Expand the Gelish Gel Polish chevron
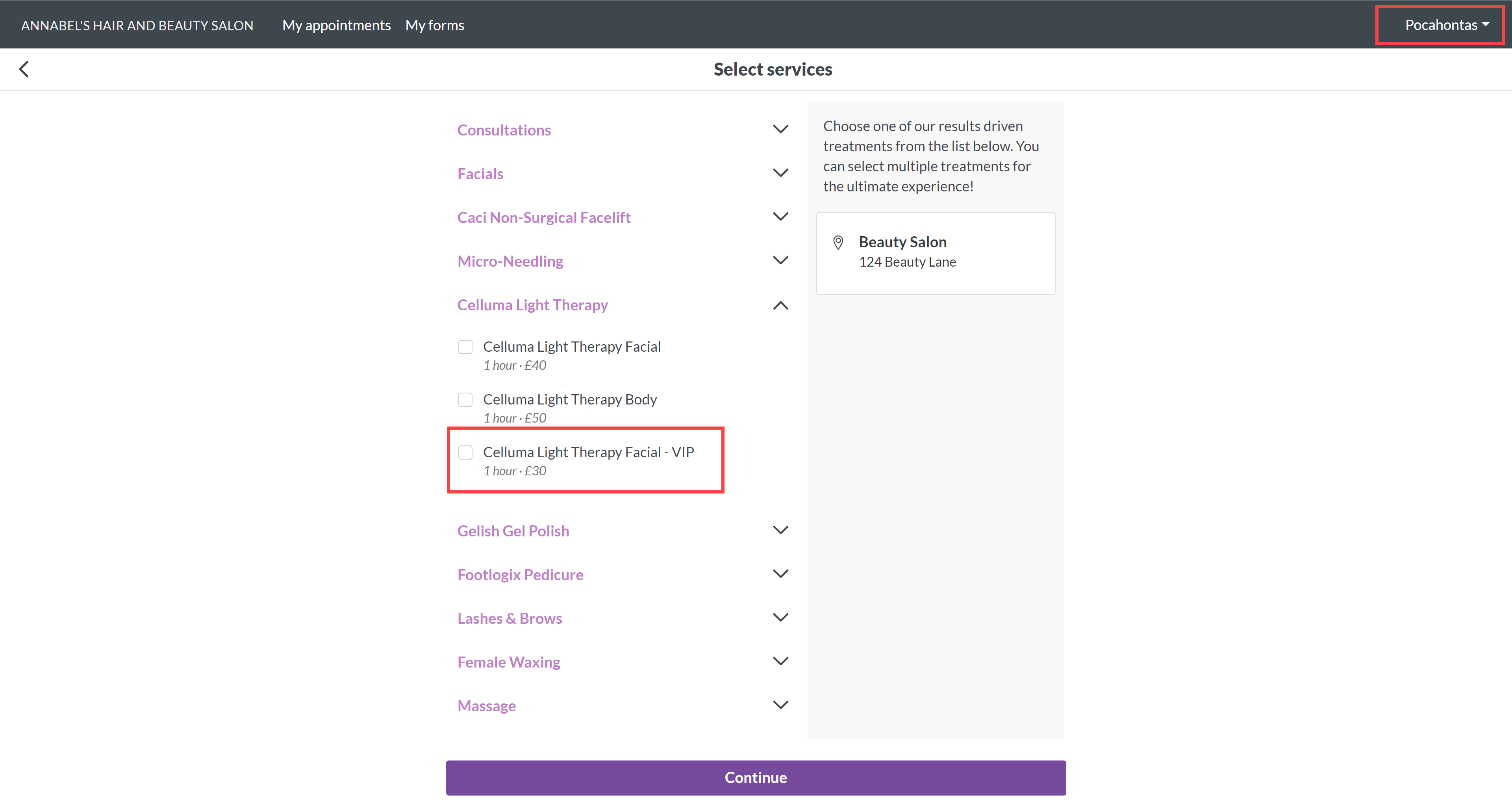Viewport: 1512px width, 805px height. (781, 530)
